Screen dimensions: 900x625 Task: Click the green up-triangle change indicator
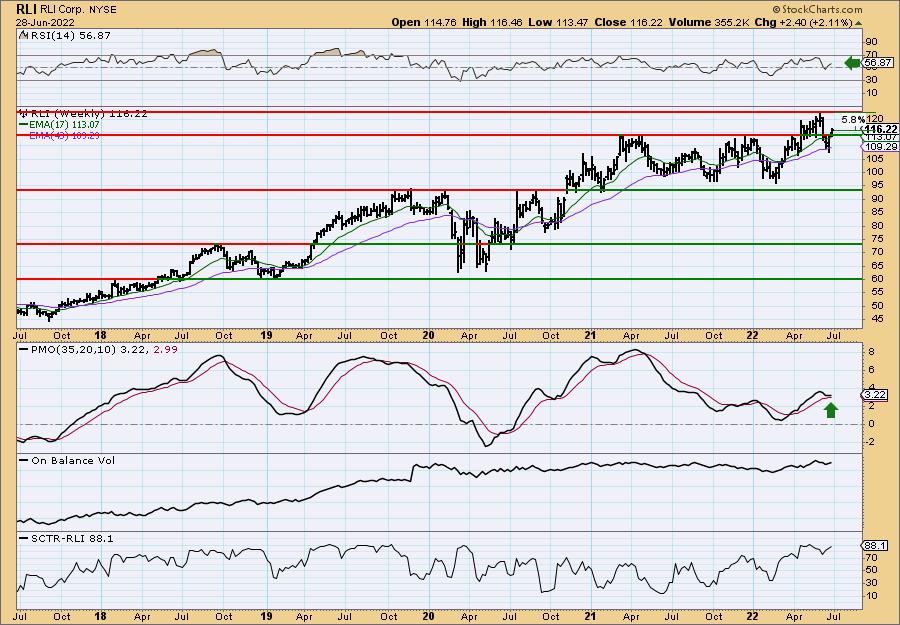[x=858, y=23]
